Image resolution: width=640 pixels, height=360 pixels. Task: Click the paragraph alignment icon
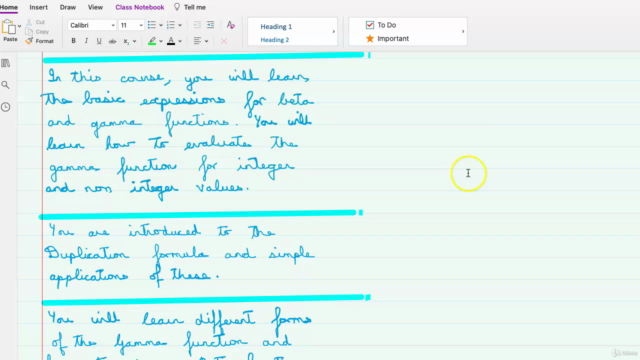click(x=197, y=41)
